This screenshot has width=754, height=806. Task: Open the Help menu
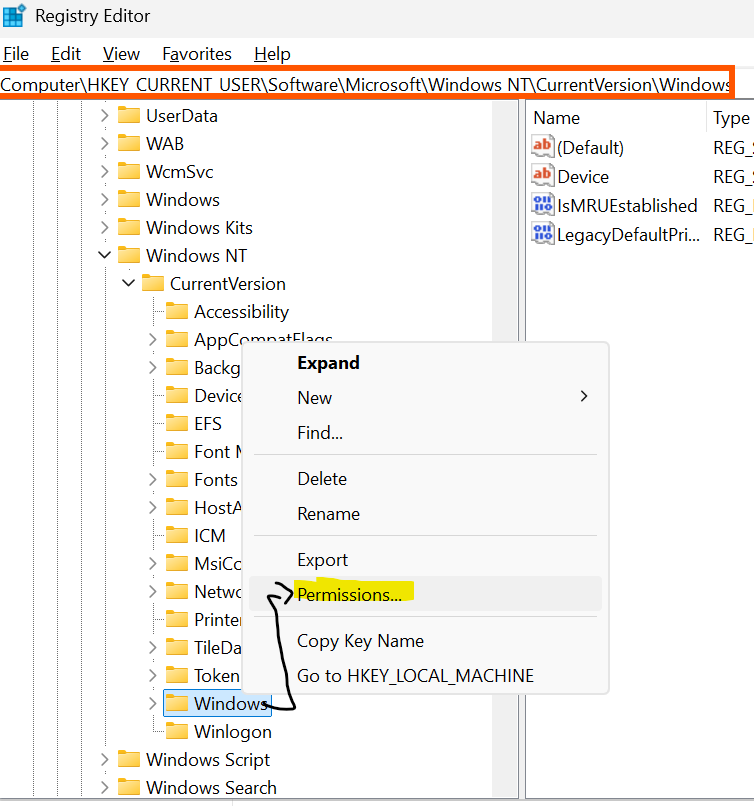[272, 54]
